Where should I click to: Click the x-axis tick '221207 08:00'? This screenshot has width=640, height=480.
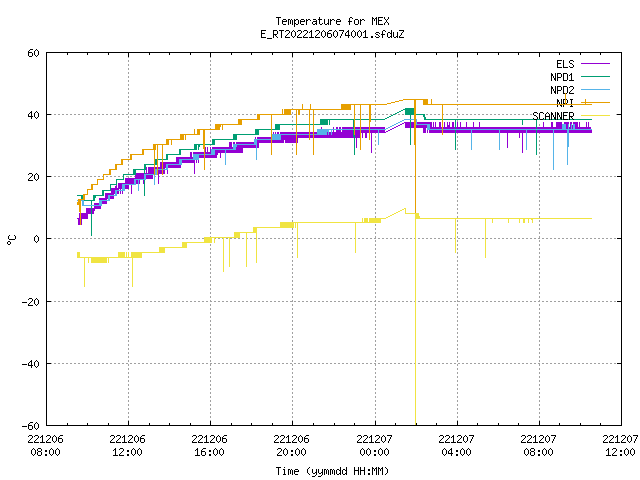(x=539, y=446)
